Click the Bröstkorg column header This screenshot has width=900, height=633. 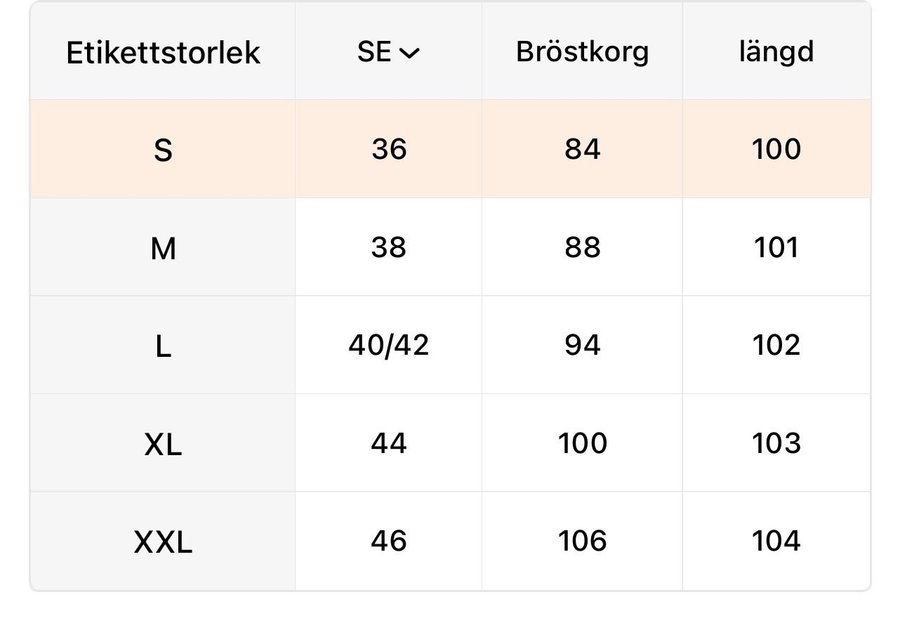tap(582, 52)
